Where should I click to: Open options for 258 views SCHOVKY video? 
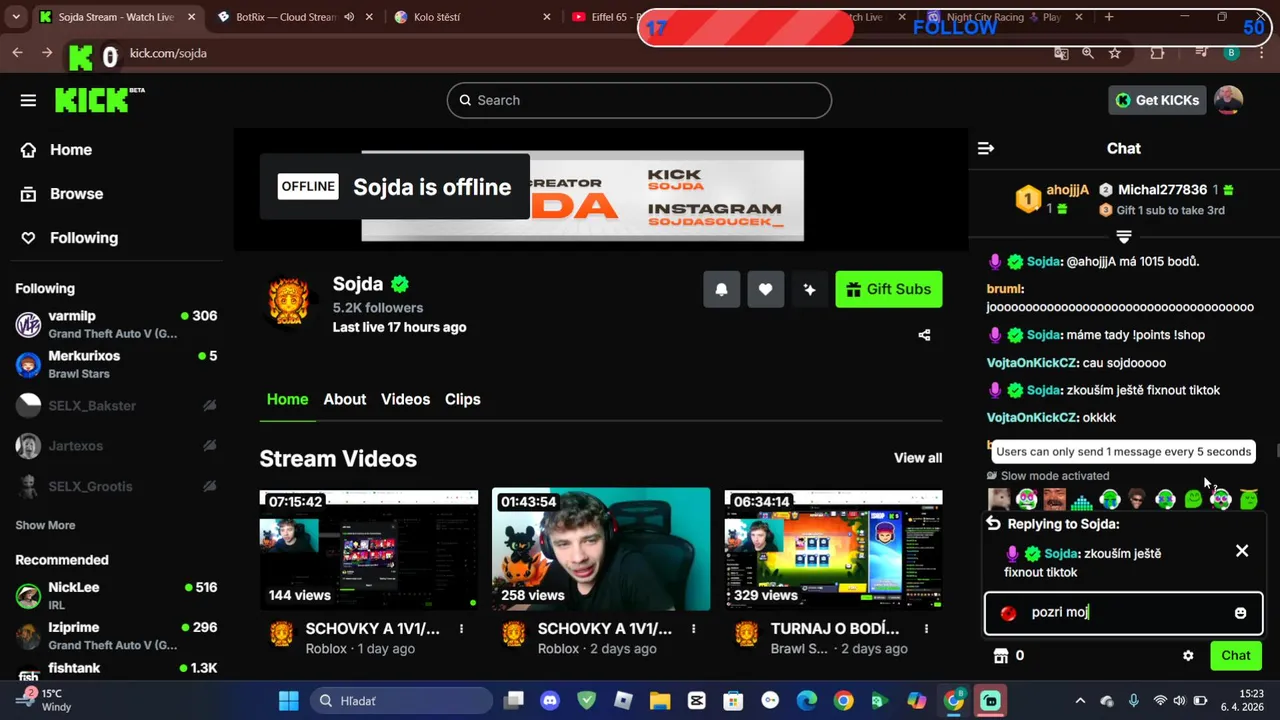(x=693, y=629)
